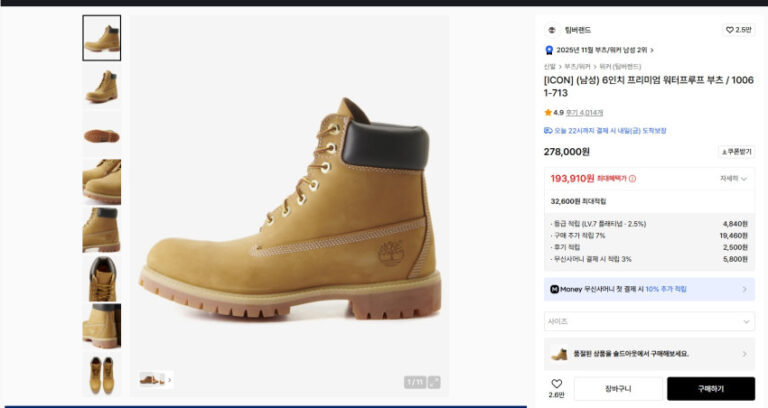Click the delivery truck icon
Screen dimensions: 768x408
click(548, 131)
